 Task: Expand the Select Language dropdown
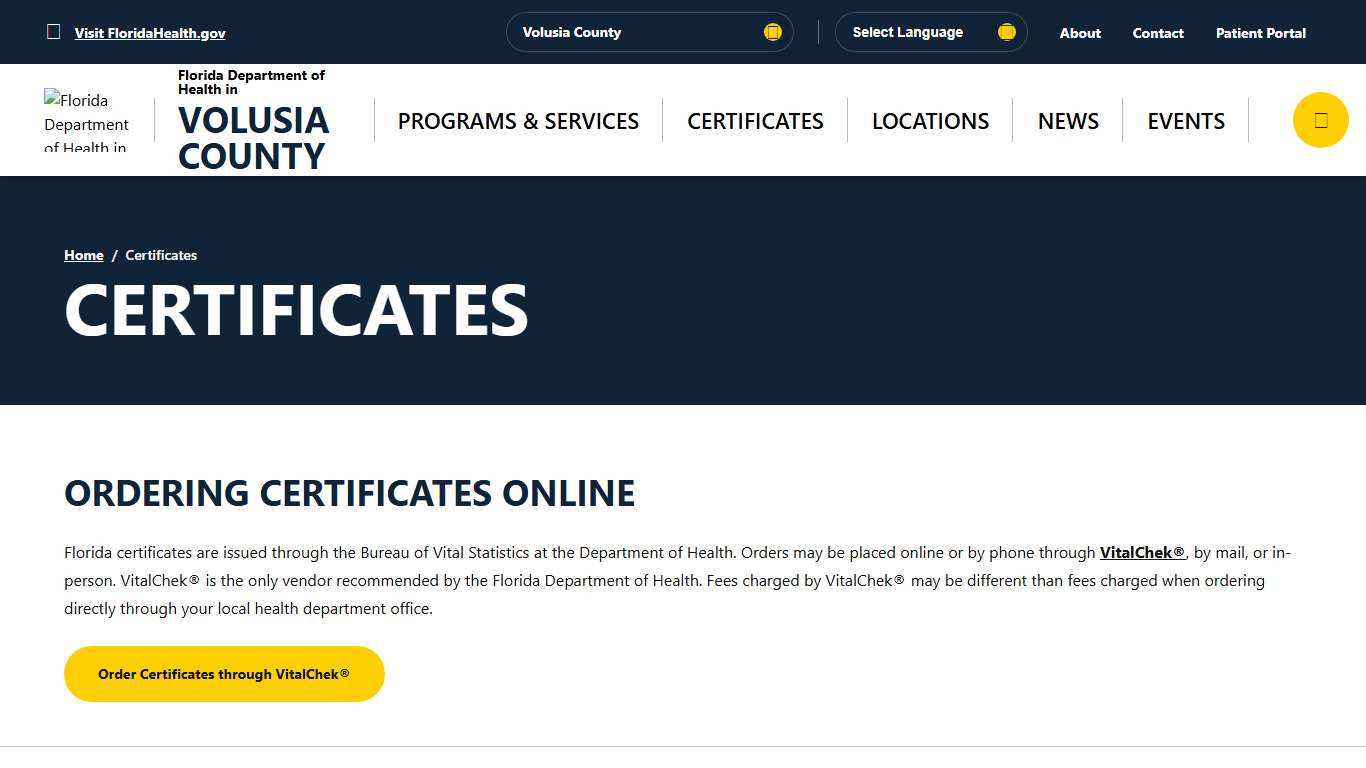coord(930,31)
